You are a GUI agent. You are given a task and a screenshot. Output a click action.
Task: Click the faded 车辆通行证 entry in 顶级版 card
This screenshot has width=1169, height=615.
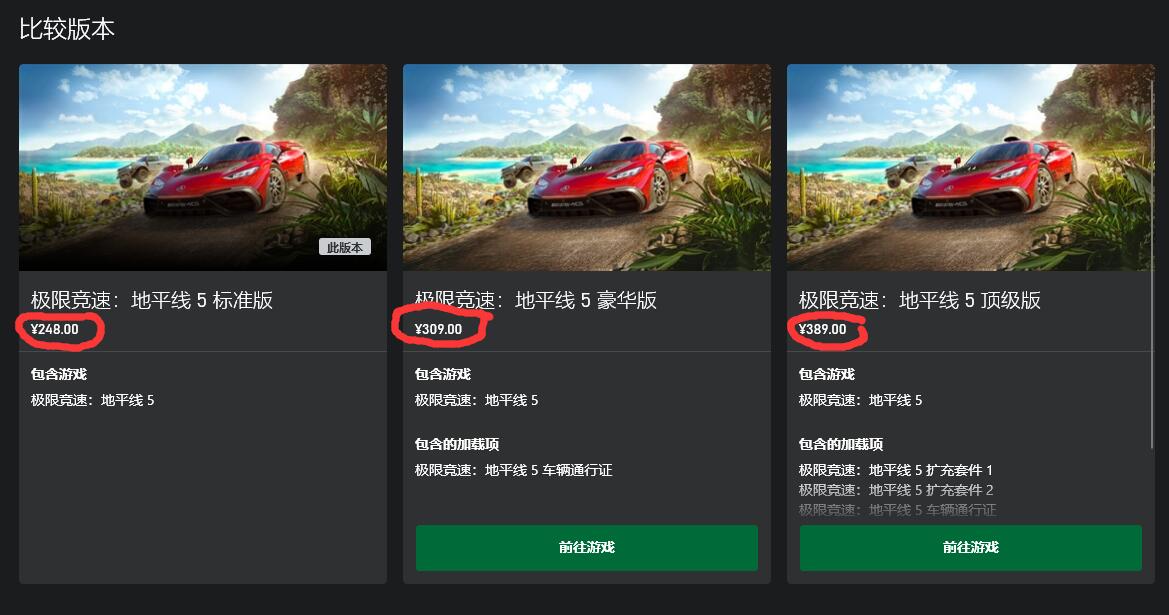click(x=897, y=510)
